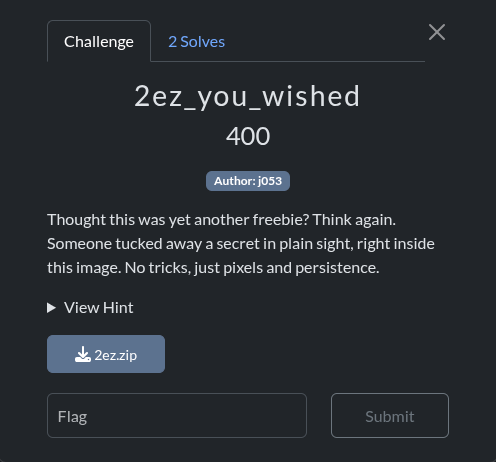
Task: Click the Author: j053 badge
Action: pyautogui.click(x=248, y=181)
